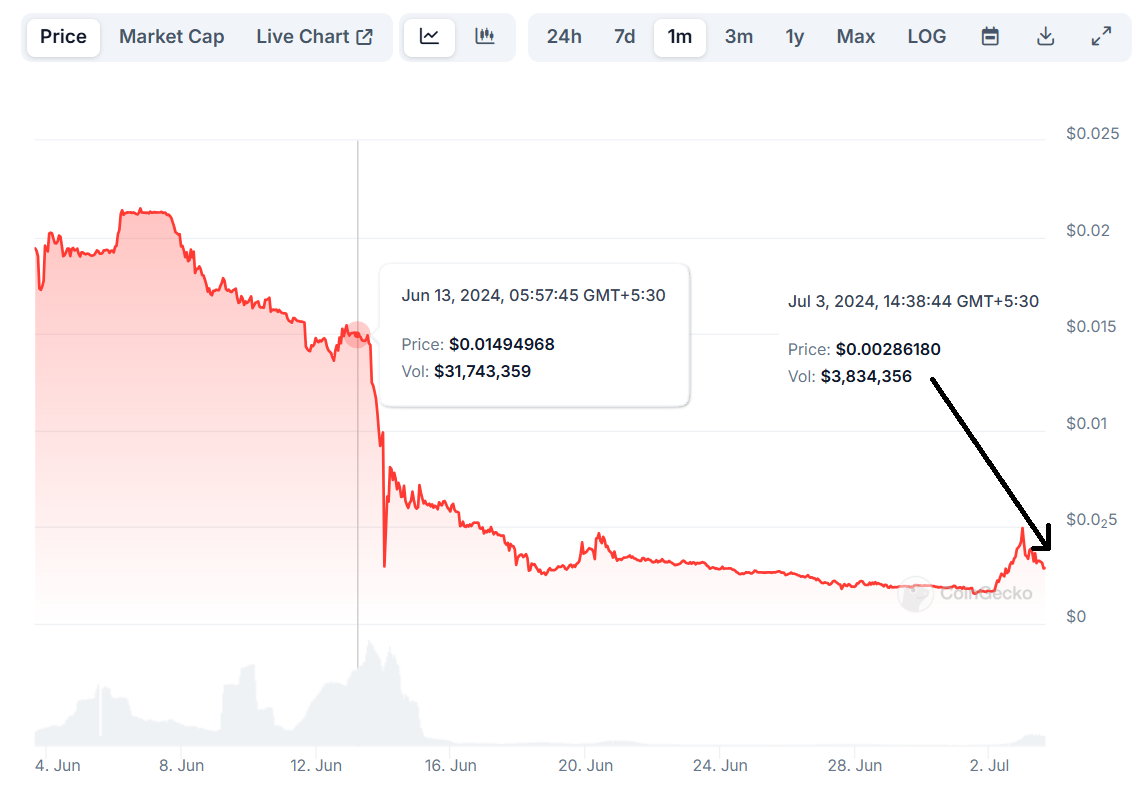Open the Live Chart link
The height and width of the screenshot is (788, 1146).
tap(314, 37)
